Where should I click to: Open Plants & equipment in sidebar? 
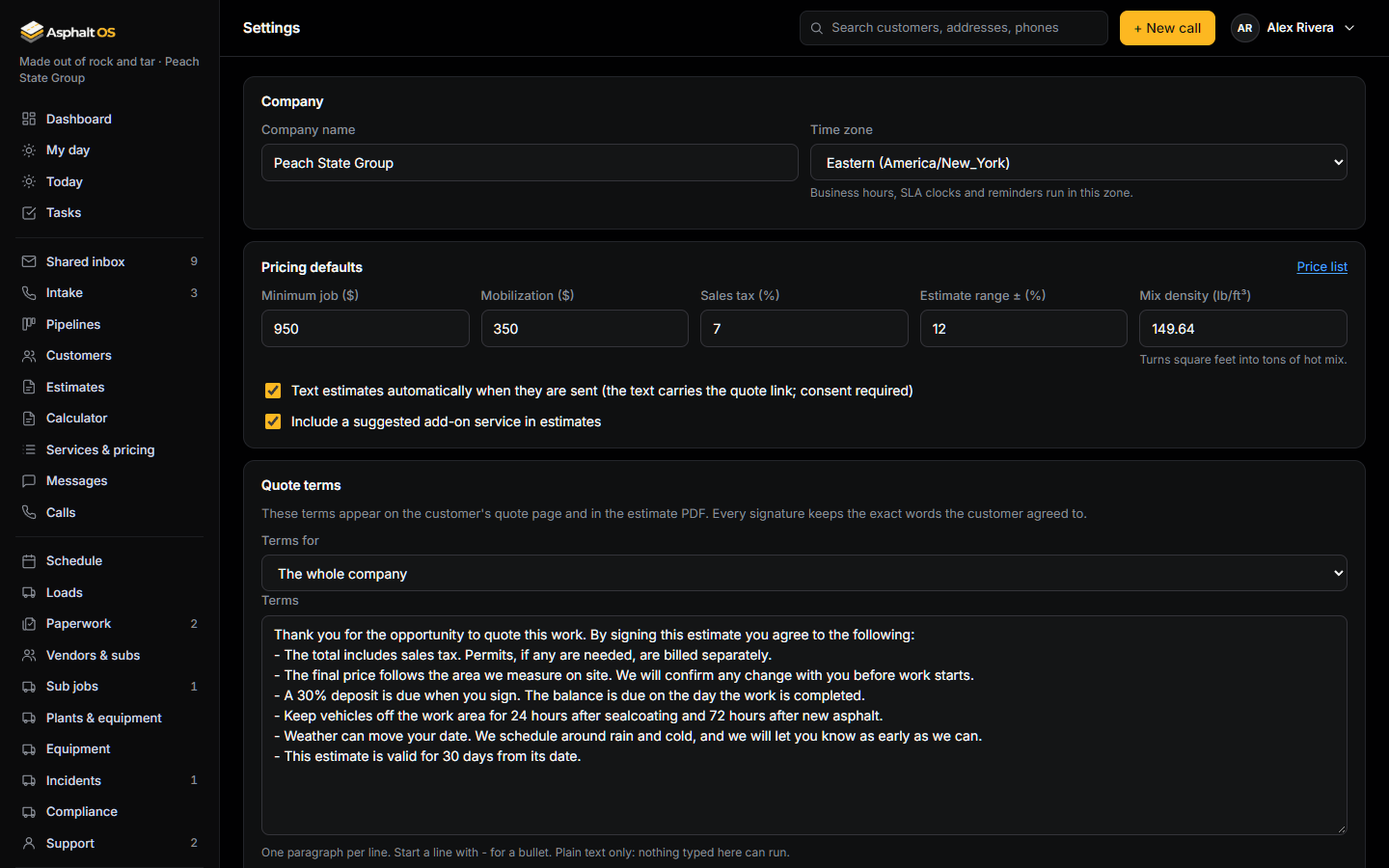110,718
